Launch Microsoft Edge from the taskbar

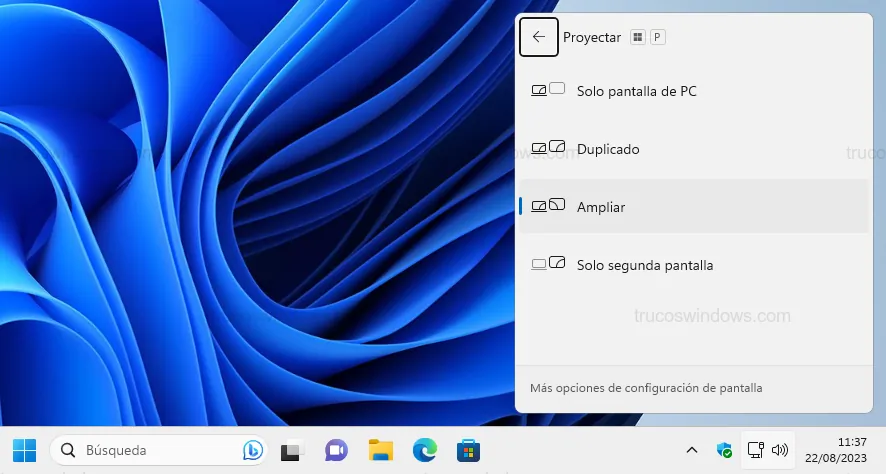point(424,450)
